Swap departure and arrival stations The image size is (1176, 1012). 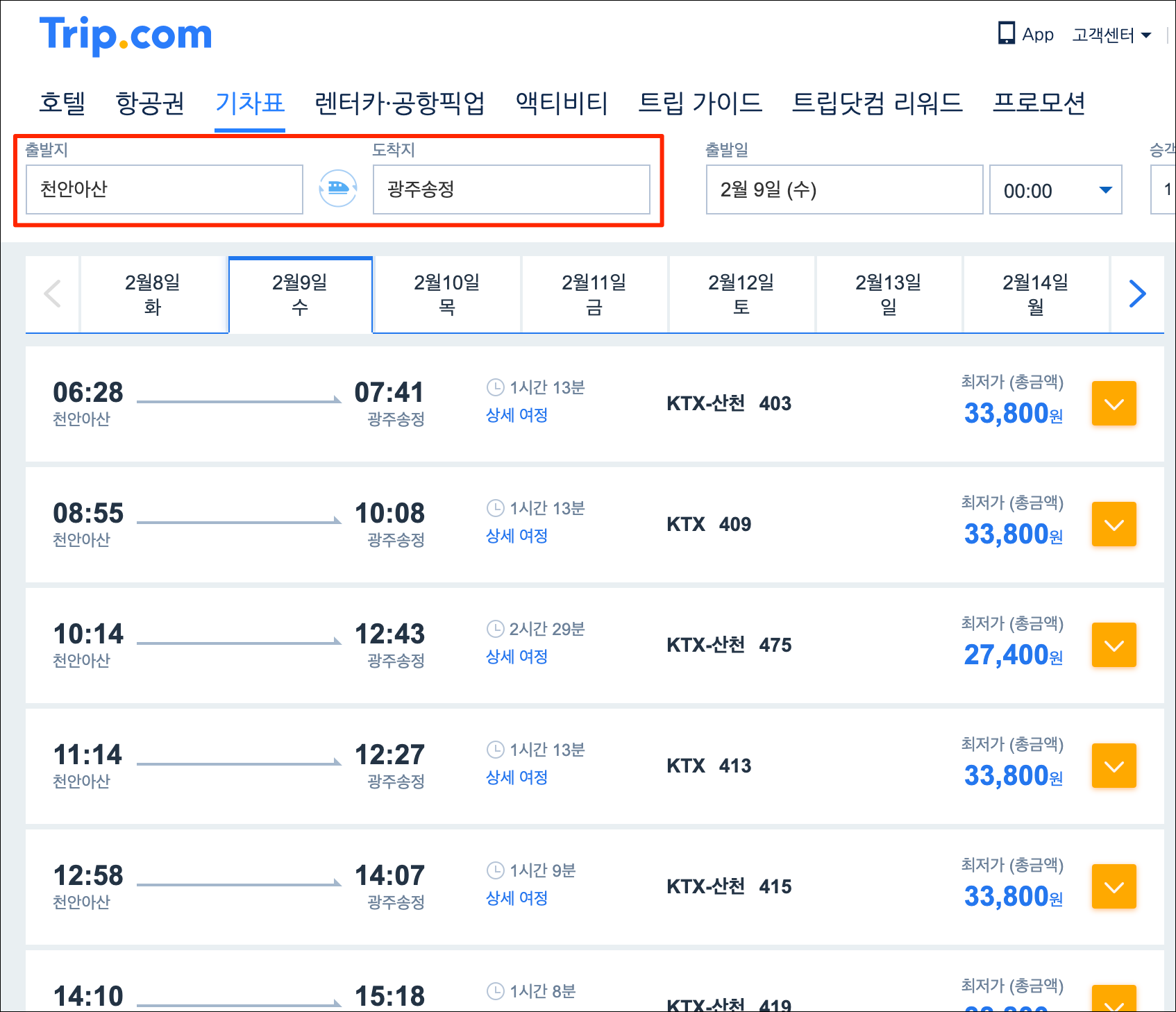(338, 188)
